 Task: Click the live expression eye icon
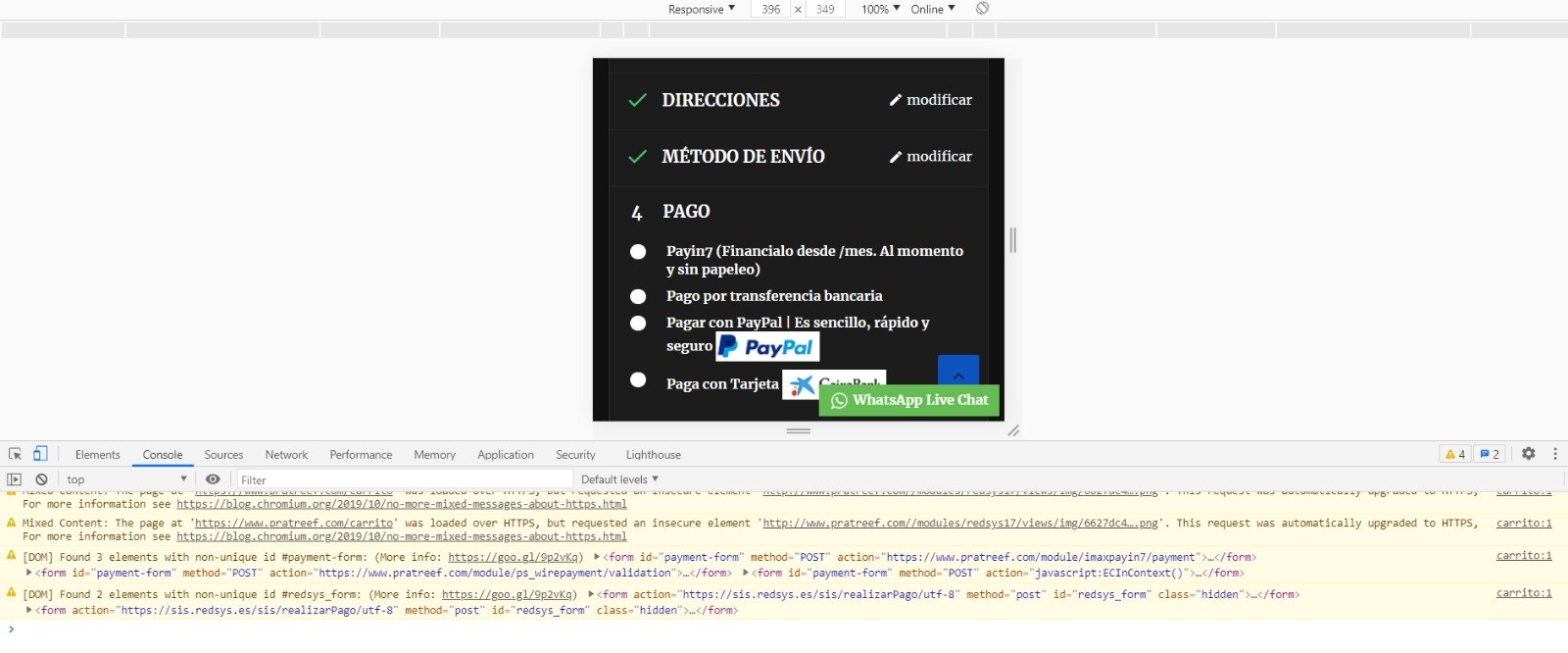(x=213, y=479)
